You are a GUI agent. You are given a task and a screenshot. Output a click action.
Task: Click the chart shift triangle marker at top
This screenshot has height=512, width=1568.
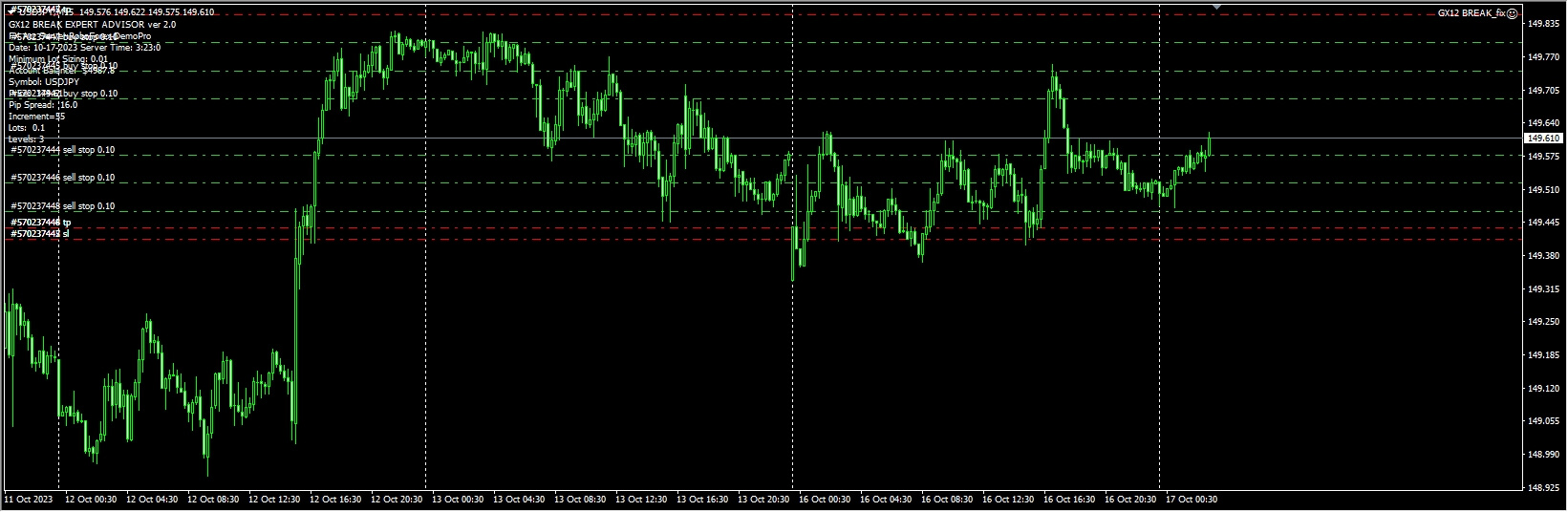(1216, 7)
